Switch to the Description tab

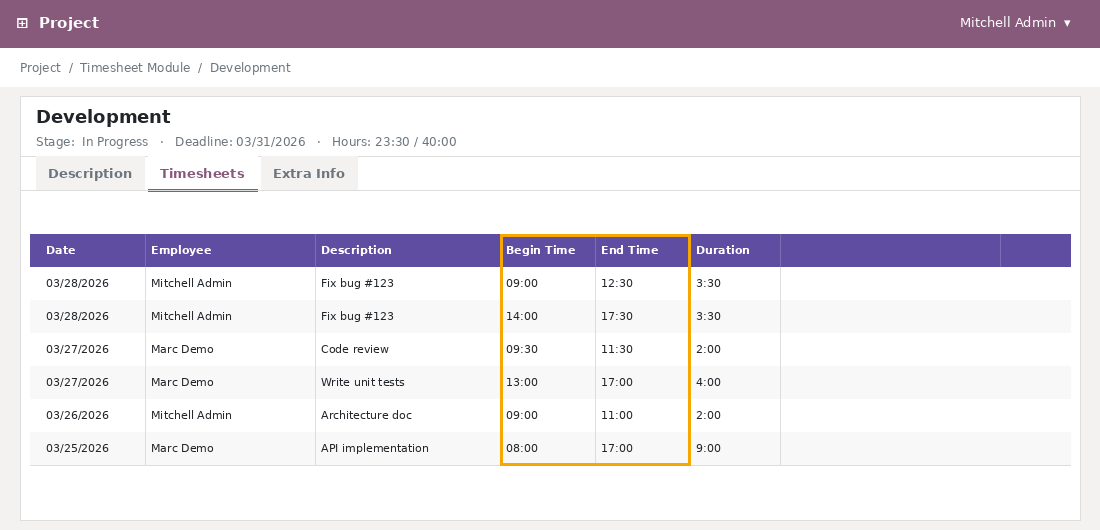click(x=90, y=173)
